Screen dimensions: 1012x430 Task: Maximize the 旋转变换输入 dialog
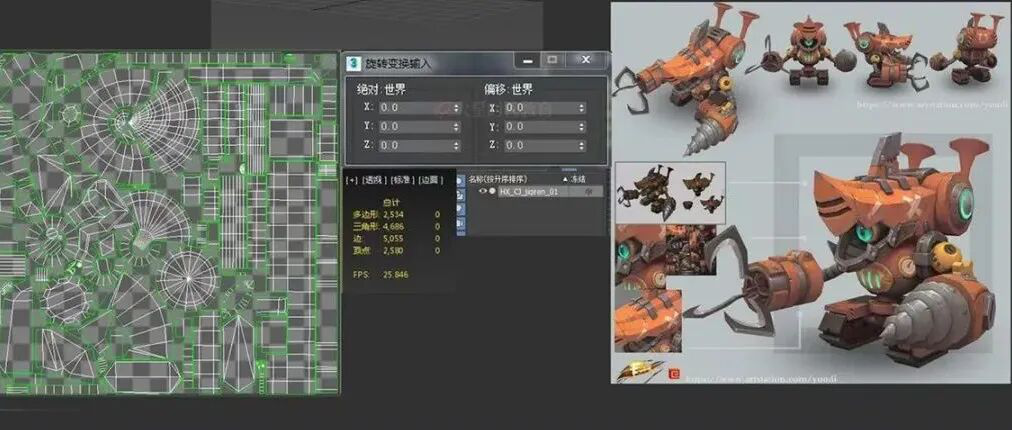[551, 61]
